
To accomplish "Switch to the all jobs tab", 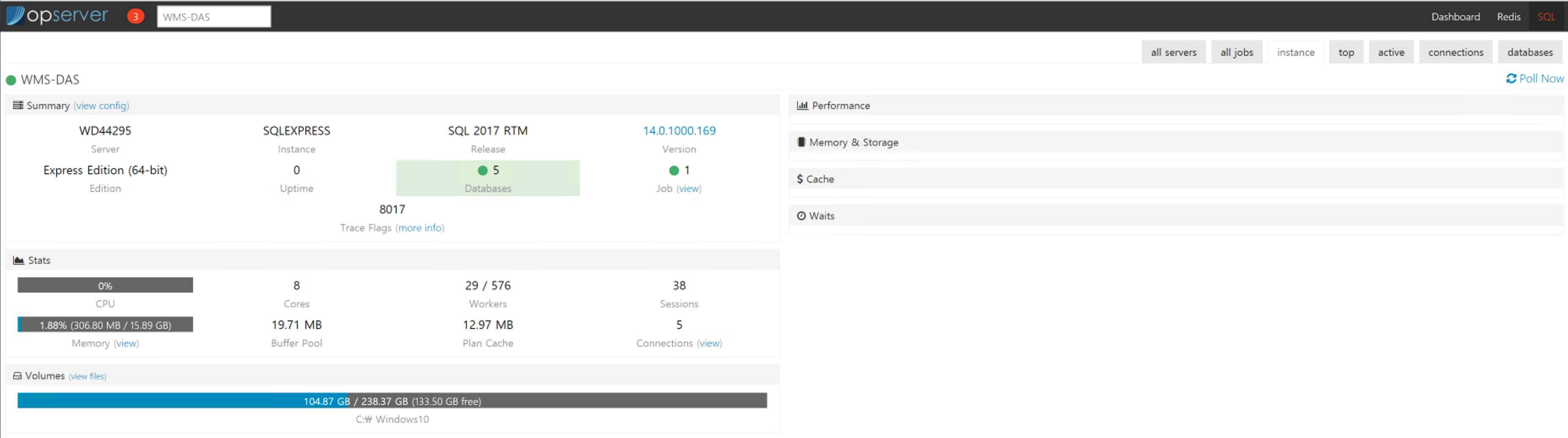I will (x=1236, y=52).
